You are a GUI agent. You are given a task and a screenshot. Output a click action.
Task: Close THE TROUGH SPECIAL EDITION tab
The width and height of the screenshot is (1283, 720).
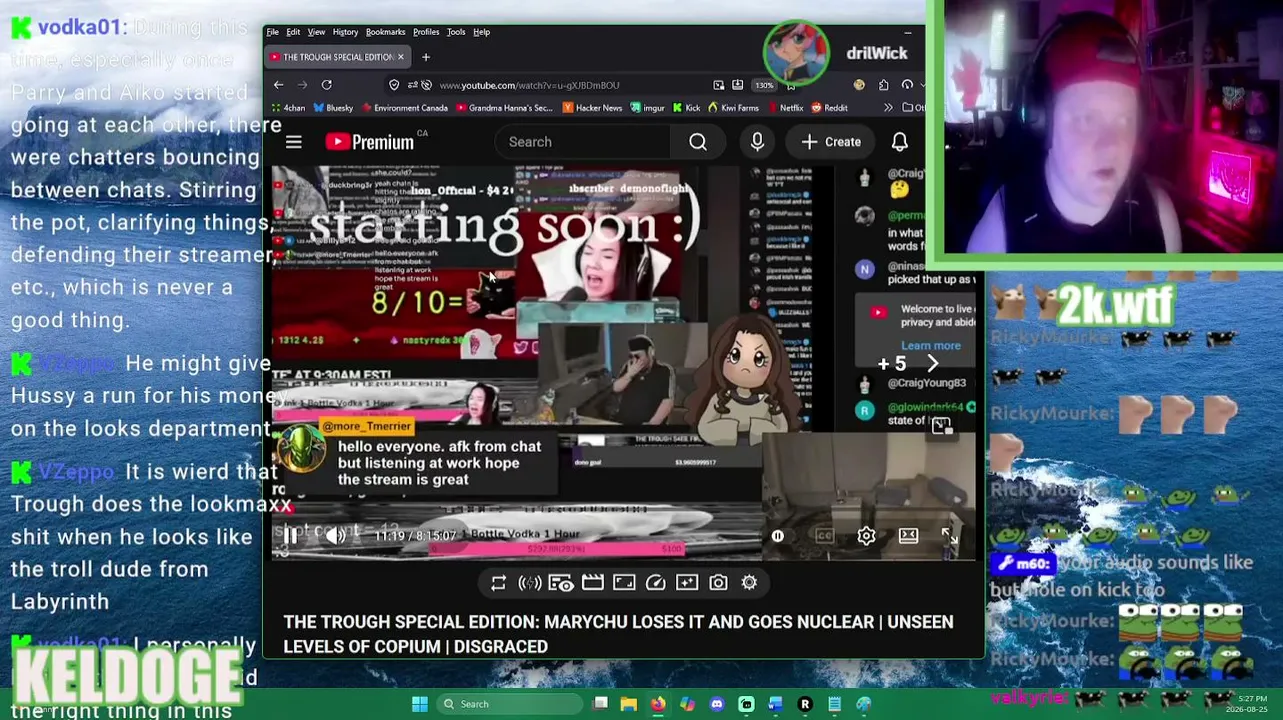400,57
